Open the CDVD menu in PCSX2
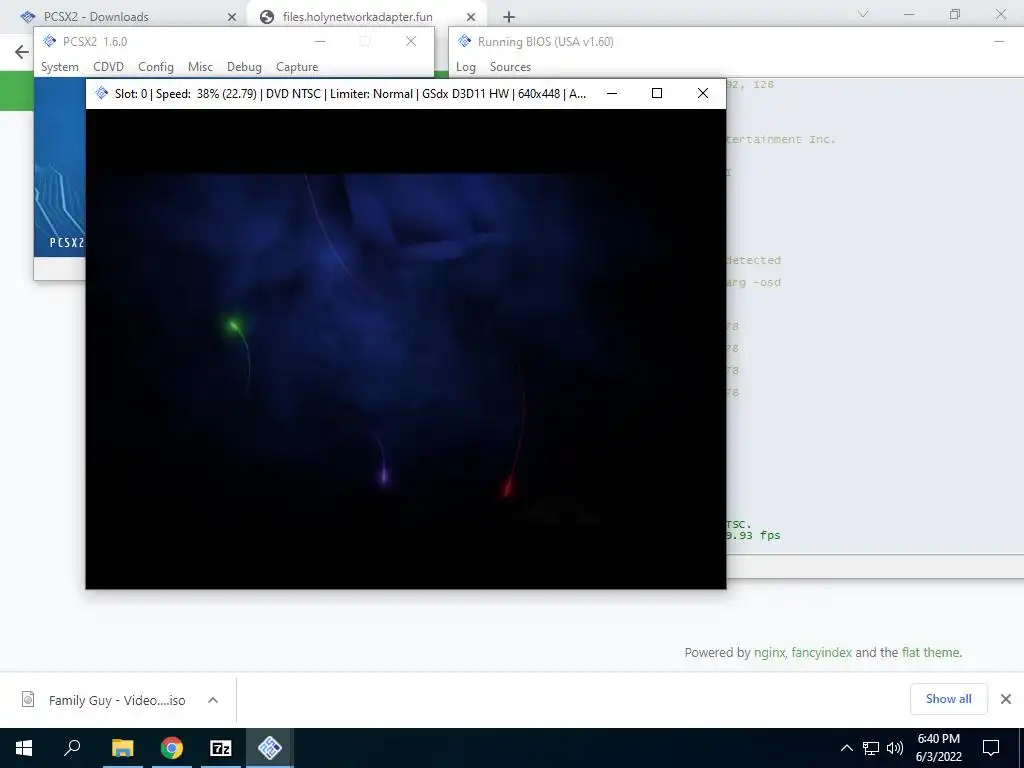 (x=108, y=67)
